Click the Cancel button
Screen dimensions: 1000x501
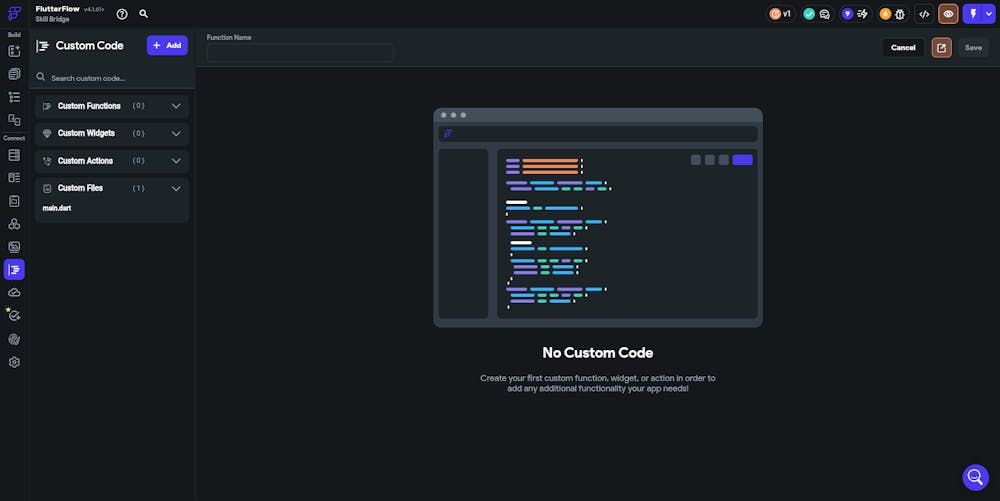[x=903, y=47]
